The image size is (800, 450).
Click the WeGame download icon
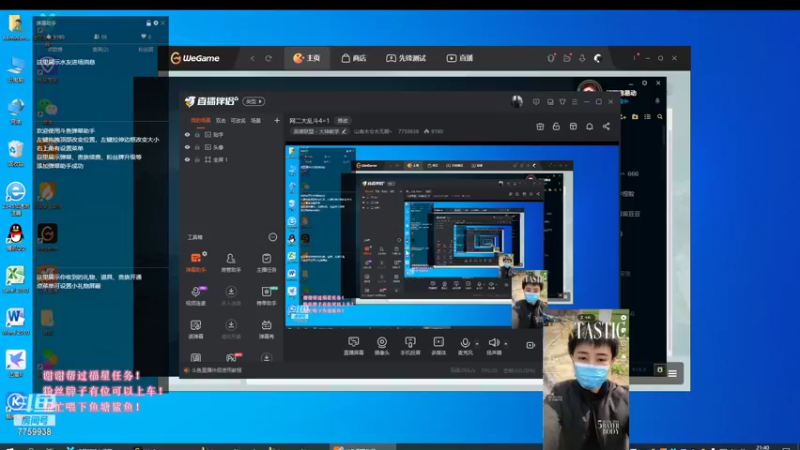click(582, 58)
